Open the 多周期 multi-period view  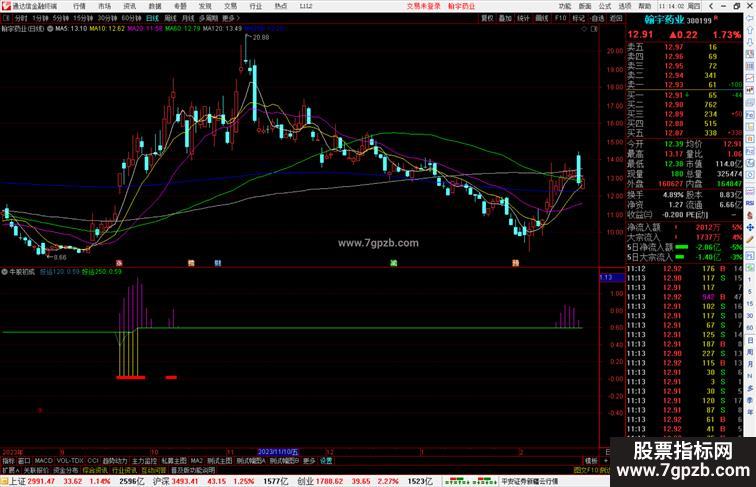click(208, 18)
